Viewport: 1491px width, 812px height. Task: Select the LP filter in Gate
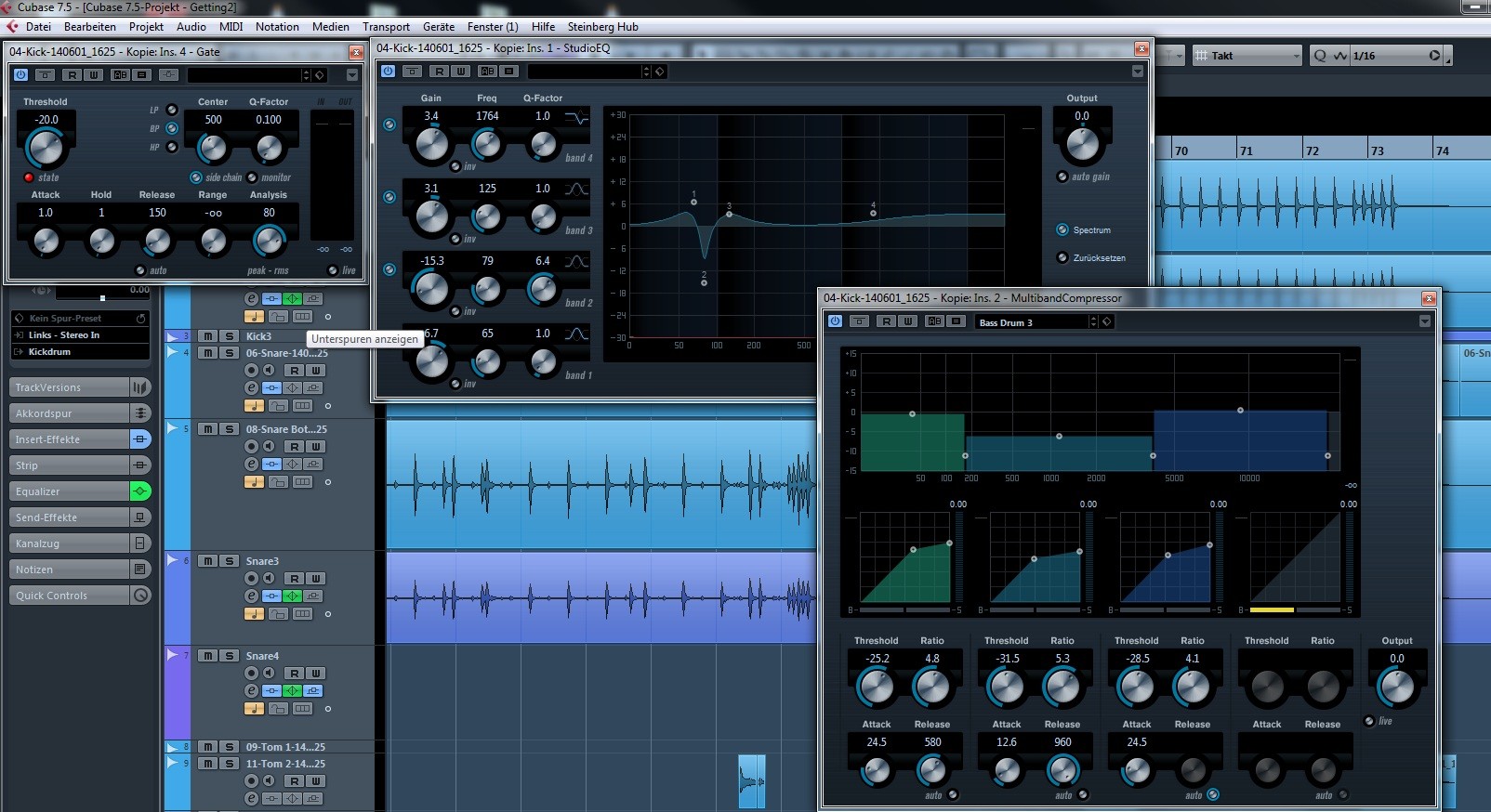[x=171, y=110]
